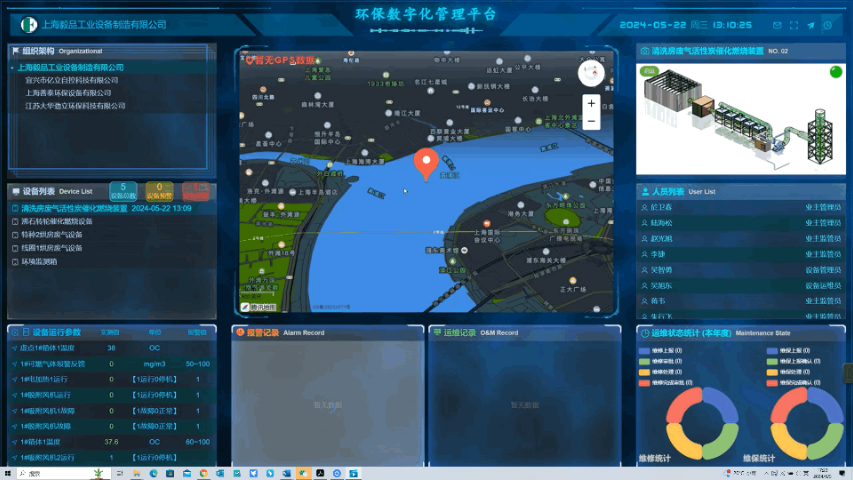Click the paper plane send icon

pyautogui.click(x=810, y=25)
